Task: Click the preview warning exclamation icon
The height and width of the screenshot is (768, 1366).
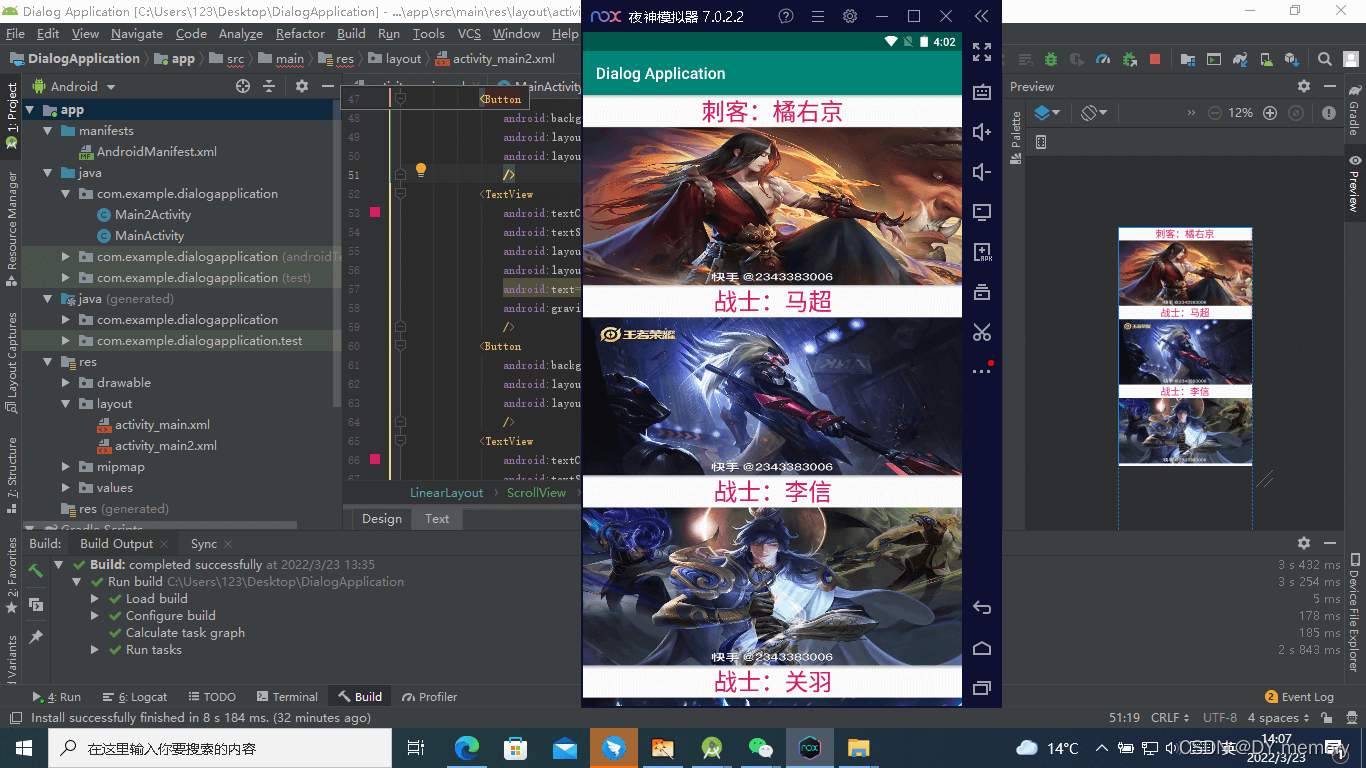Action: tap(1329, 113)
